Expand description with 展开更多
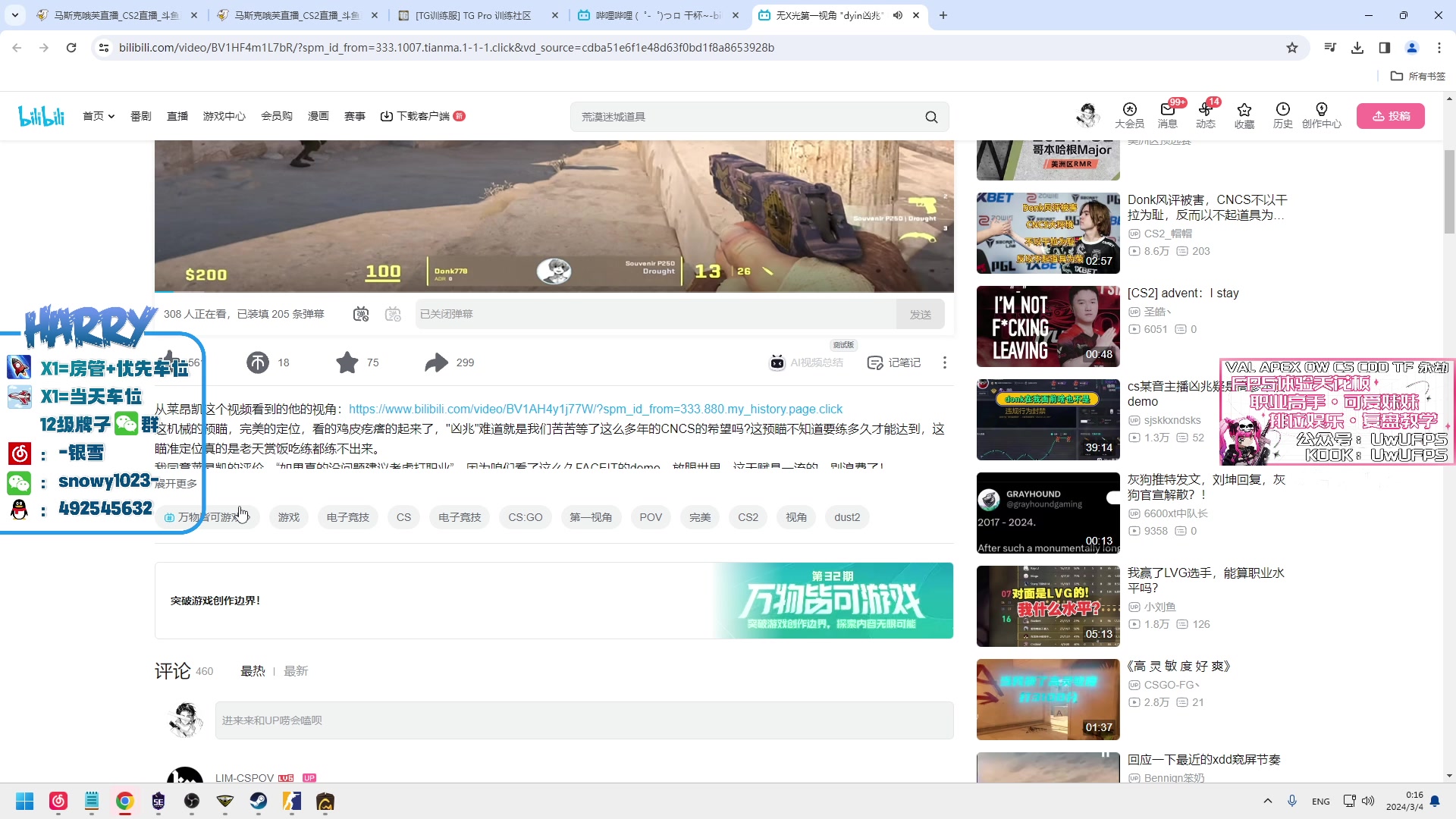Screen dimensions: 1456x819 (x=176, y=484)
